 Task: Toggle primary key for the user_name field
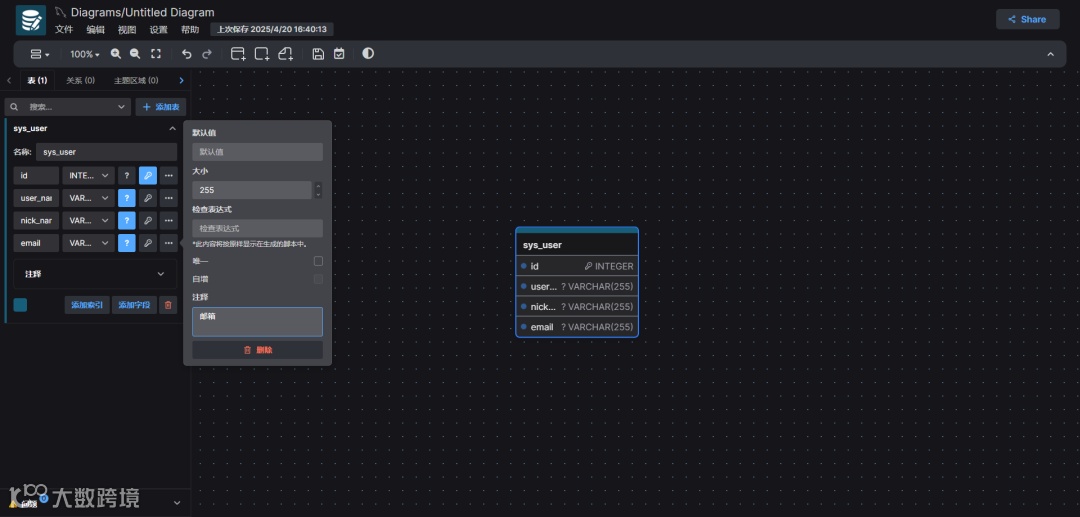[x=148, y=198]
